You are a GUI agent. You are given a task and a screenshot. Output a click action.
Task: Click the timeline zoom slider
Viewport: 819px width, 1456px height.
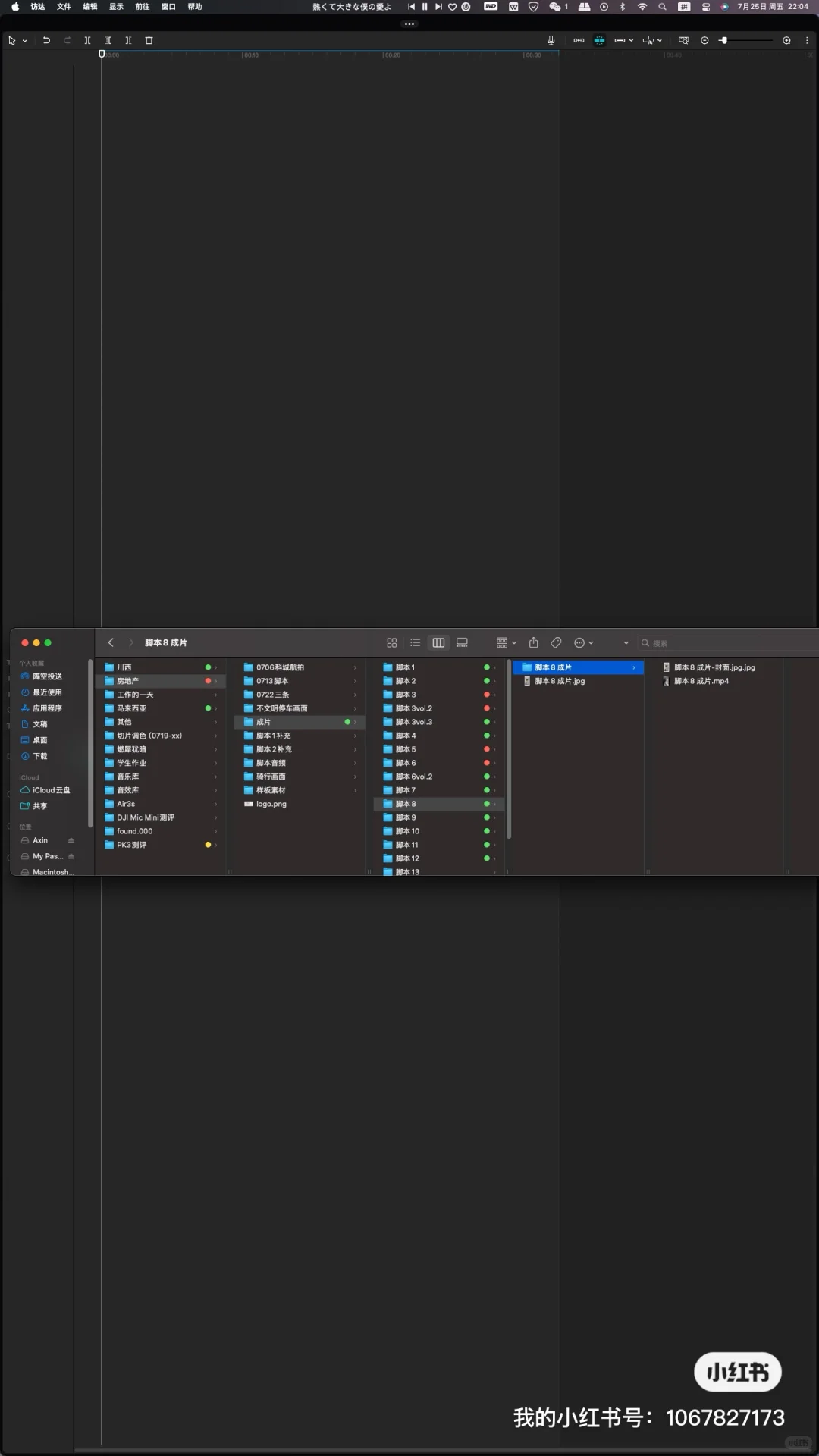point(747,40)
